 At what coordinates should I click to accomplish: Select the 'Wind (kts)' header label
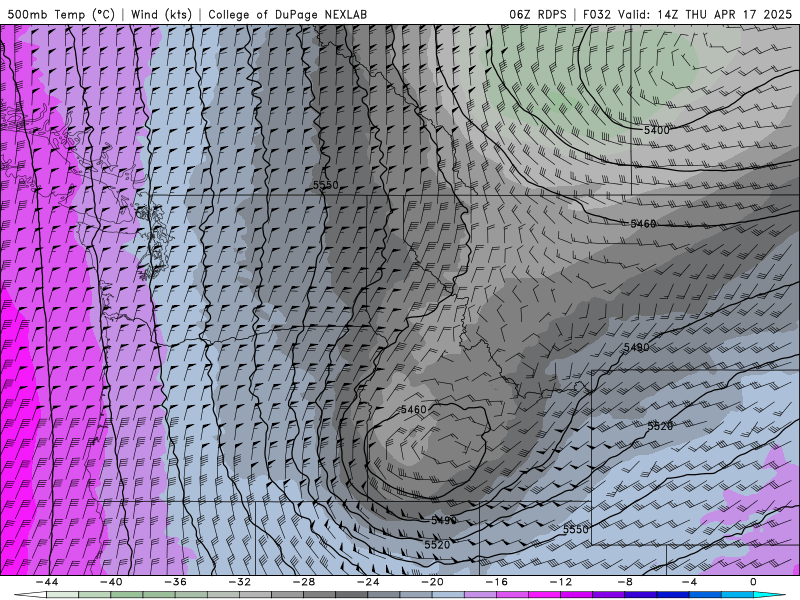[161, 14]
